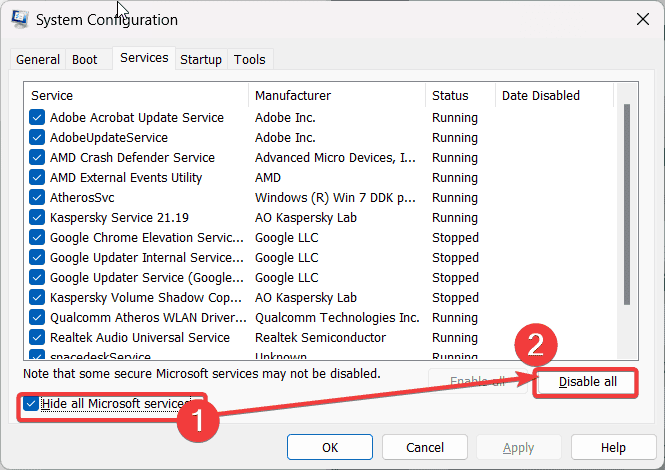Sort by the Service column header
The height and width of the screenshot is (470, 665).
click(138, 95)
